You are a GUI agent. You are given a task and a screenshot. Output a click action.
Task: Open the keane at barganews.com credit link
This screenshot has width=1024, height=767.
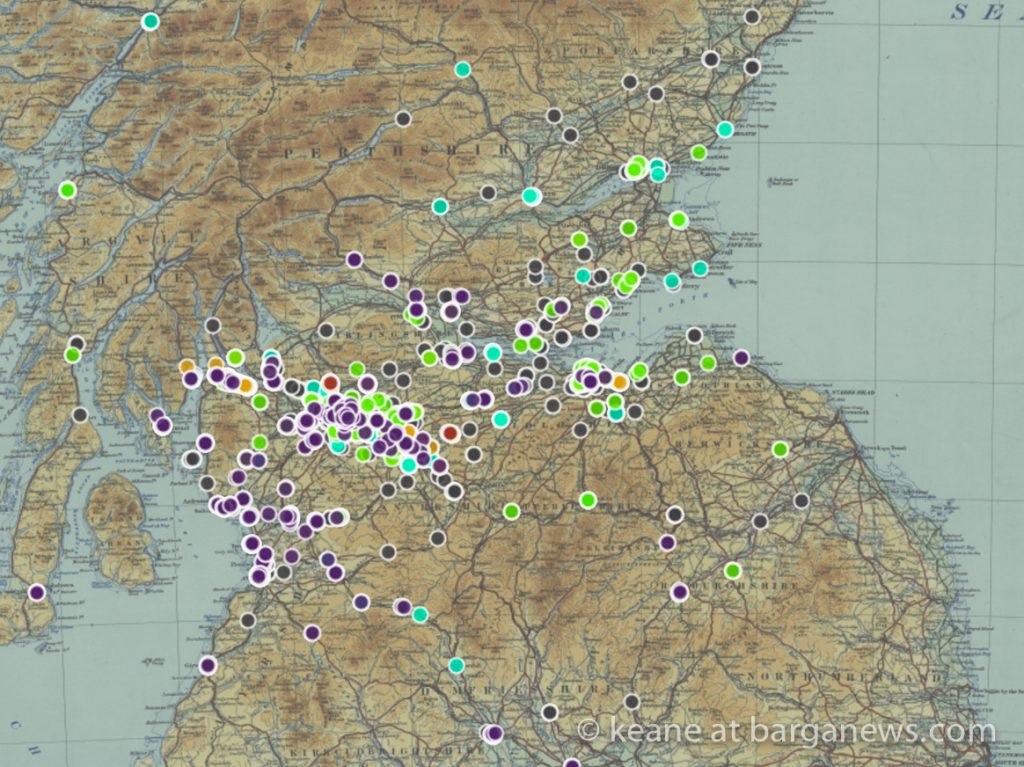click(x=788, y=731)
